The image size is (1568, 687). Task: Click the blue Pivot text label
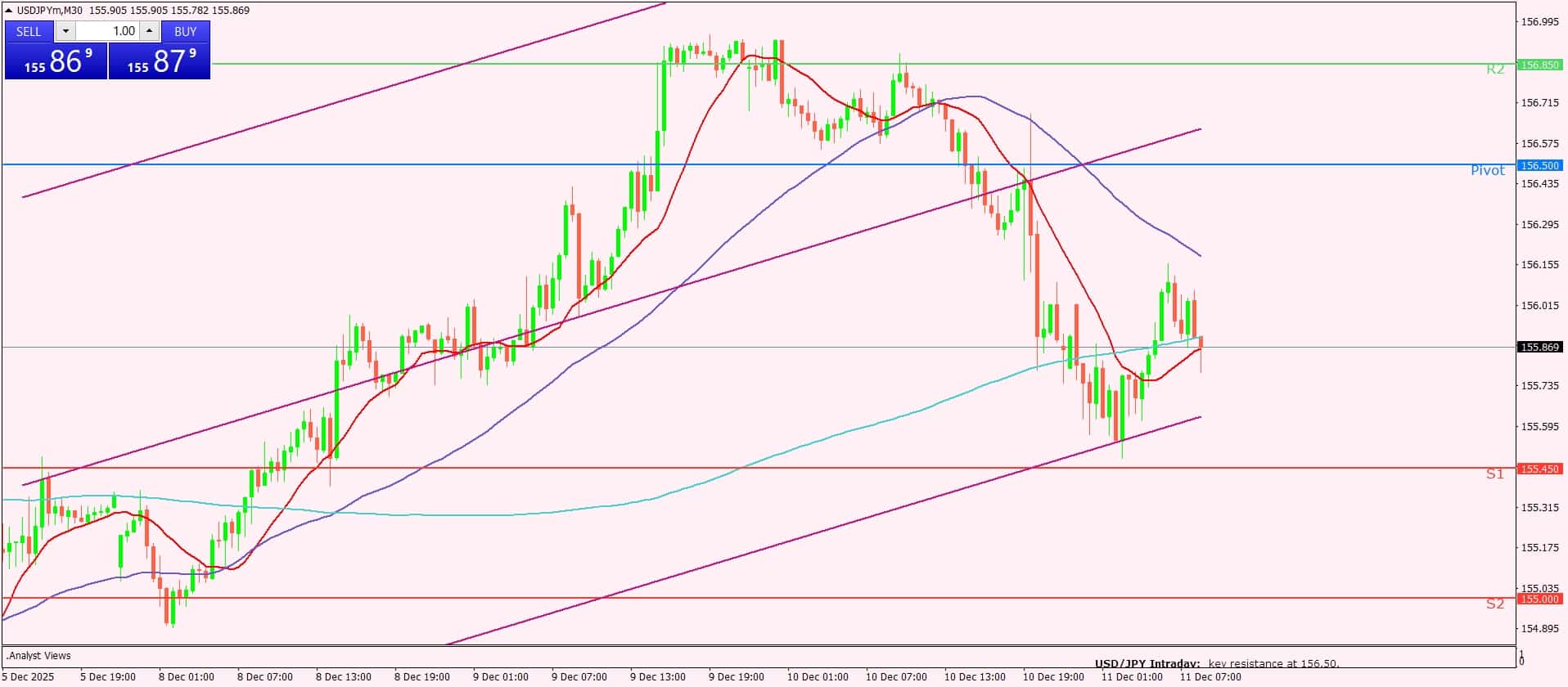(x=1487, y=170)
